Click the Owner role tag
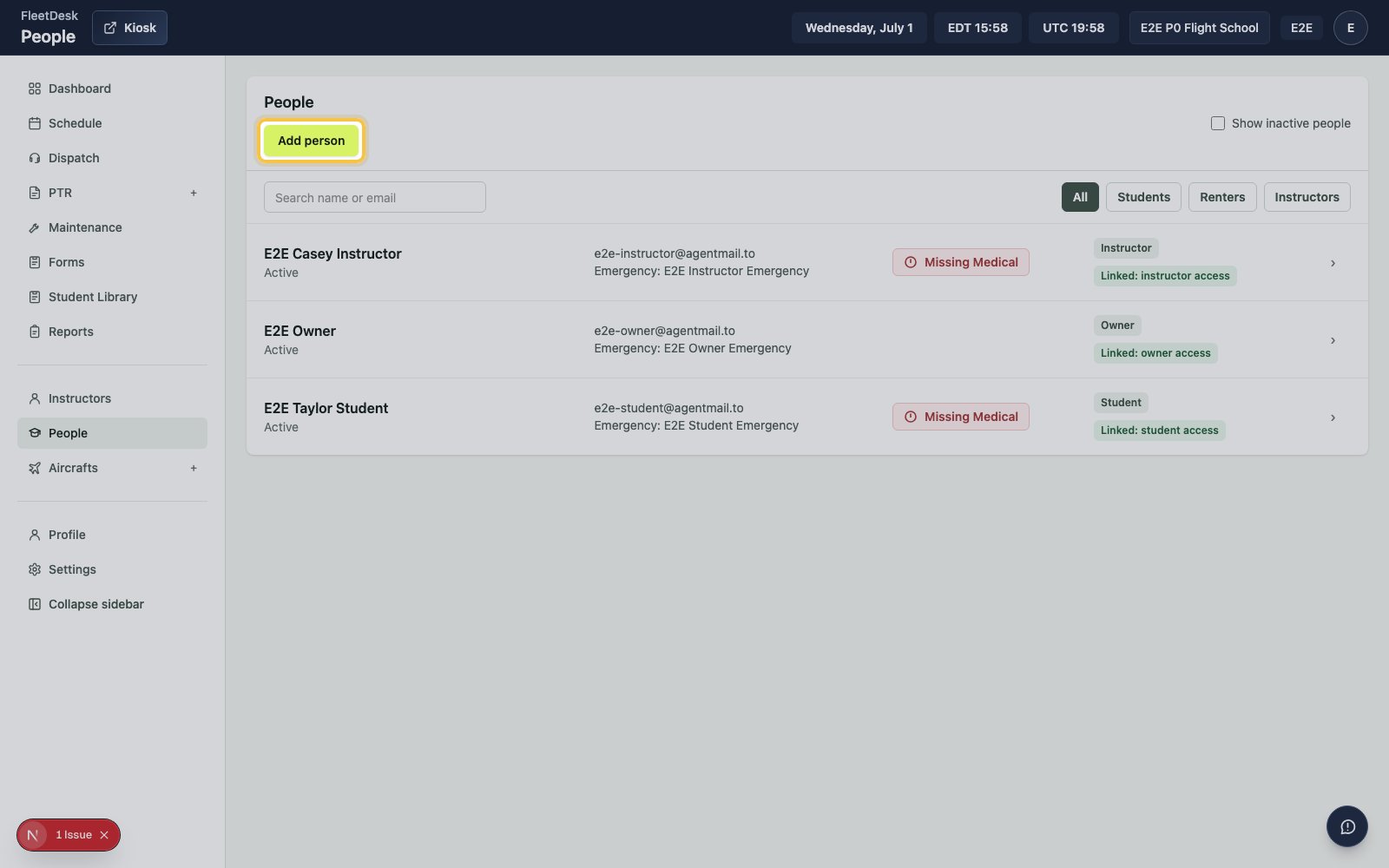The image size is (1389, 868). tap(1117, 325)
